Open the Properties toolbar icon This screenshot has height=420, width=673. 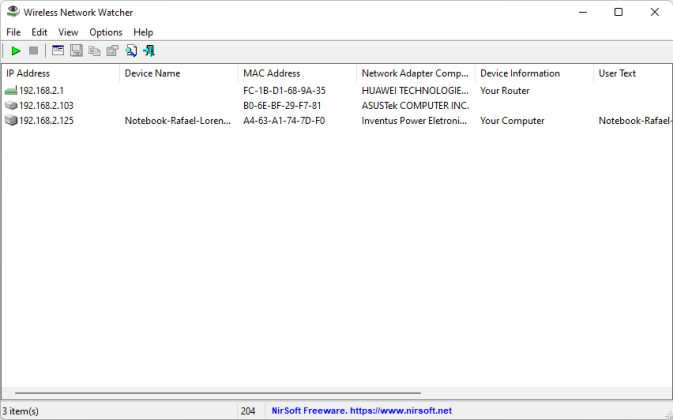tap(112, 51)
